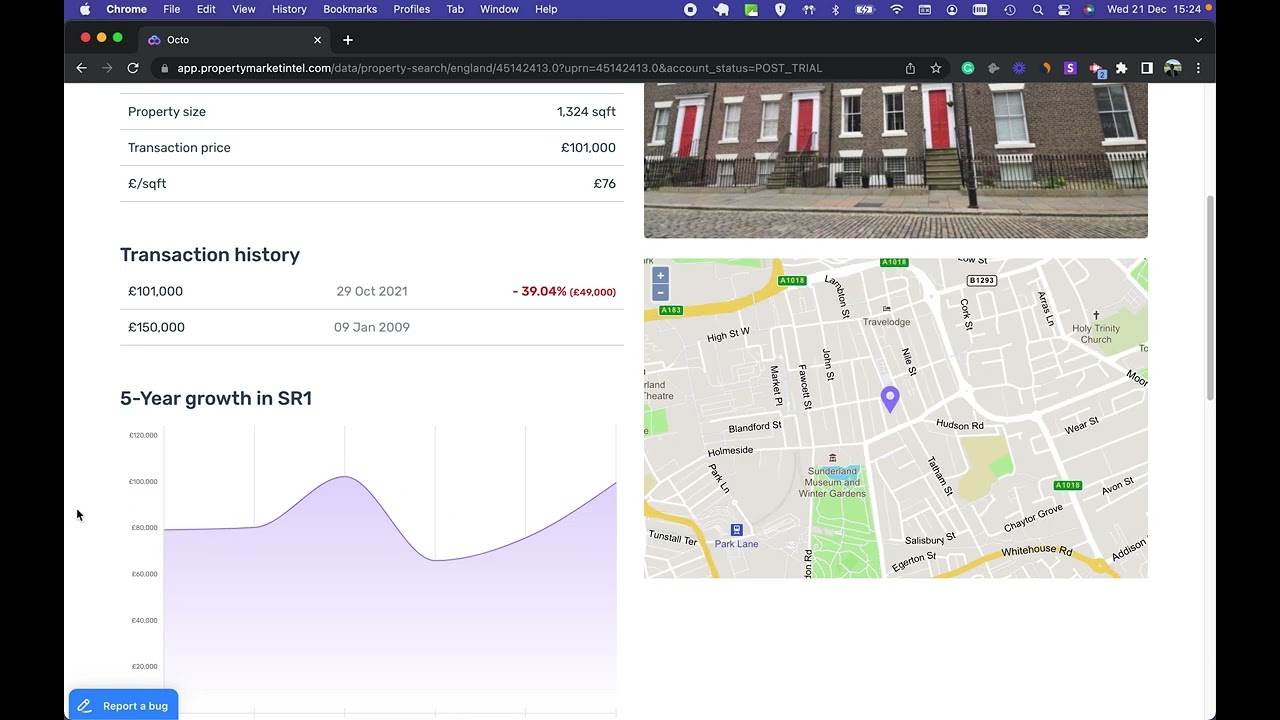1280x720 pixels.
Task: Select the Octo browser tab
Action: [x=235, y=40]
